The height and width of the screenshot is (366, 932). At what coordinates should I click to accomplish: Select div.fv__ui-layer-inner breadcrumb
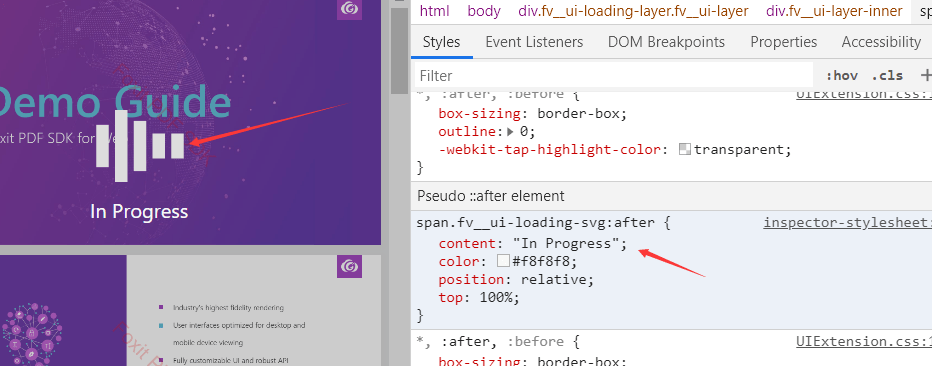pos(834,11)
